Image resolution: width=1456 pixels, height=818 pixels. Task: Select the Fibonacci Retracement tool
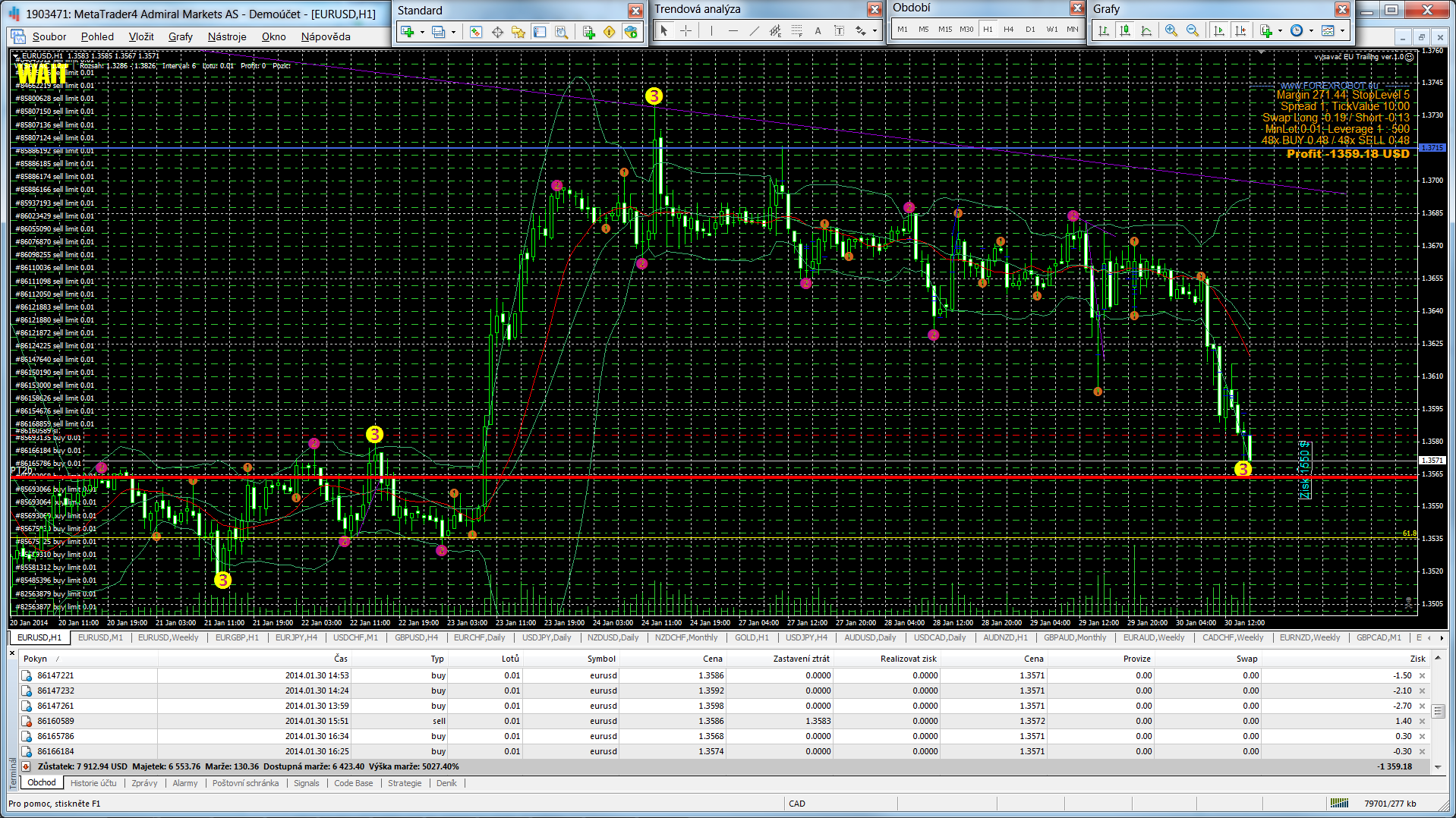(796, 30)
